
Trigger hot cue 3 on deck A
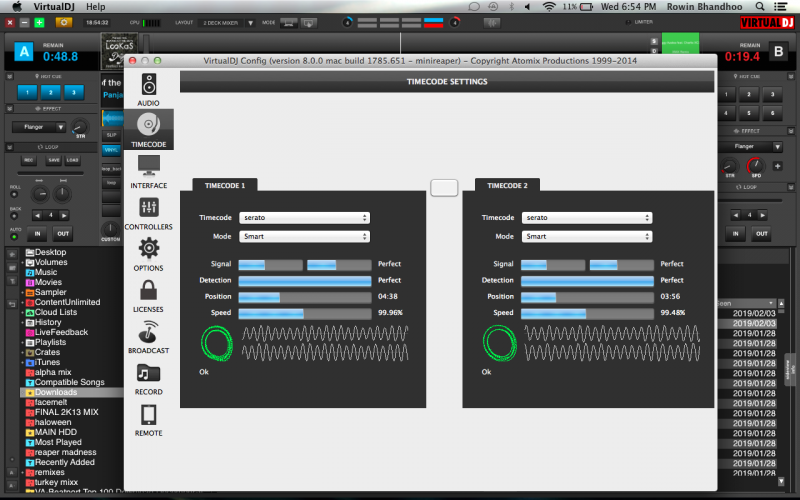pos(74,93)
